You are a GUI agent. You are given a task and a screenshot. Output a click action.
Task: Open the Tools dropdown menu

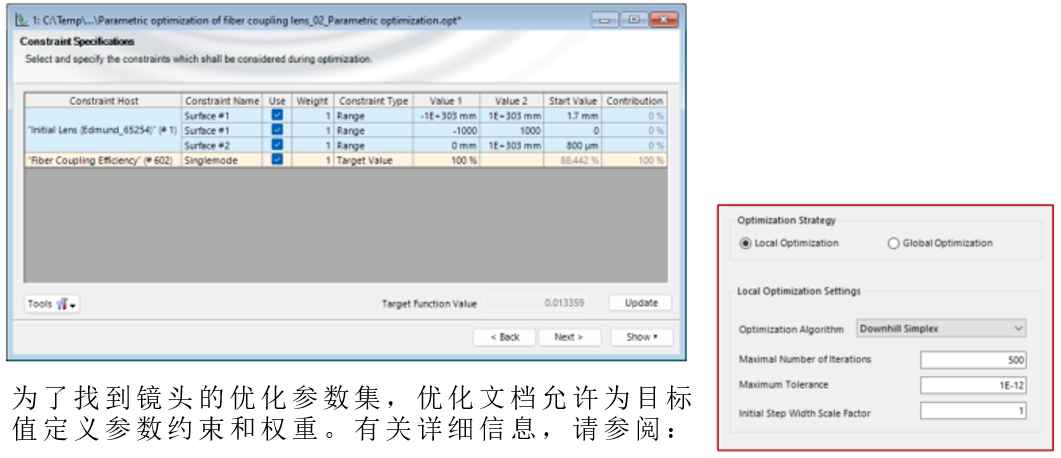53,304
